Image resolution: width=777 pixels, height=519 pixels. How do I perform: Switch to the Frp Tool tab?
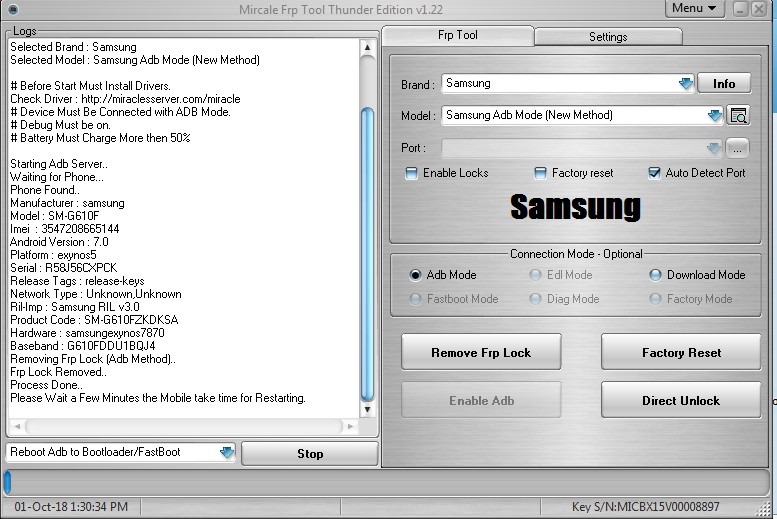click(458, 35)
